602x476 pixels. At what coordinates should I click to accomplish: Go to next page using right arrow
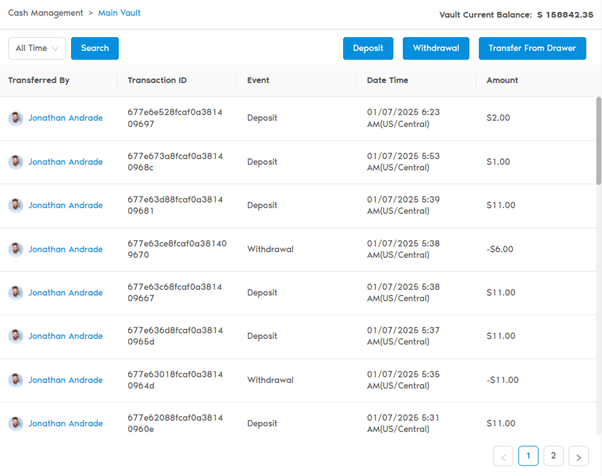click(x=578, y=456)
